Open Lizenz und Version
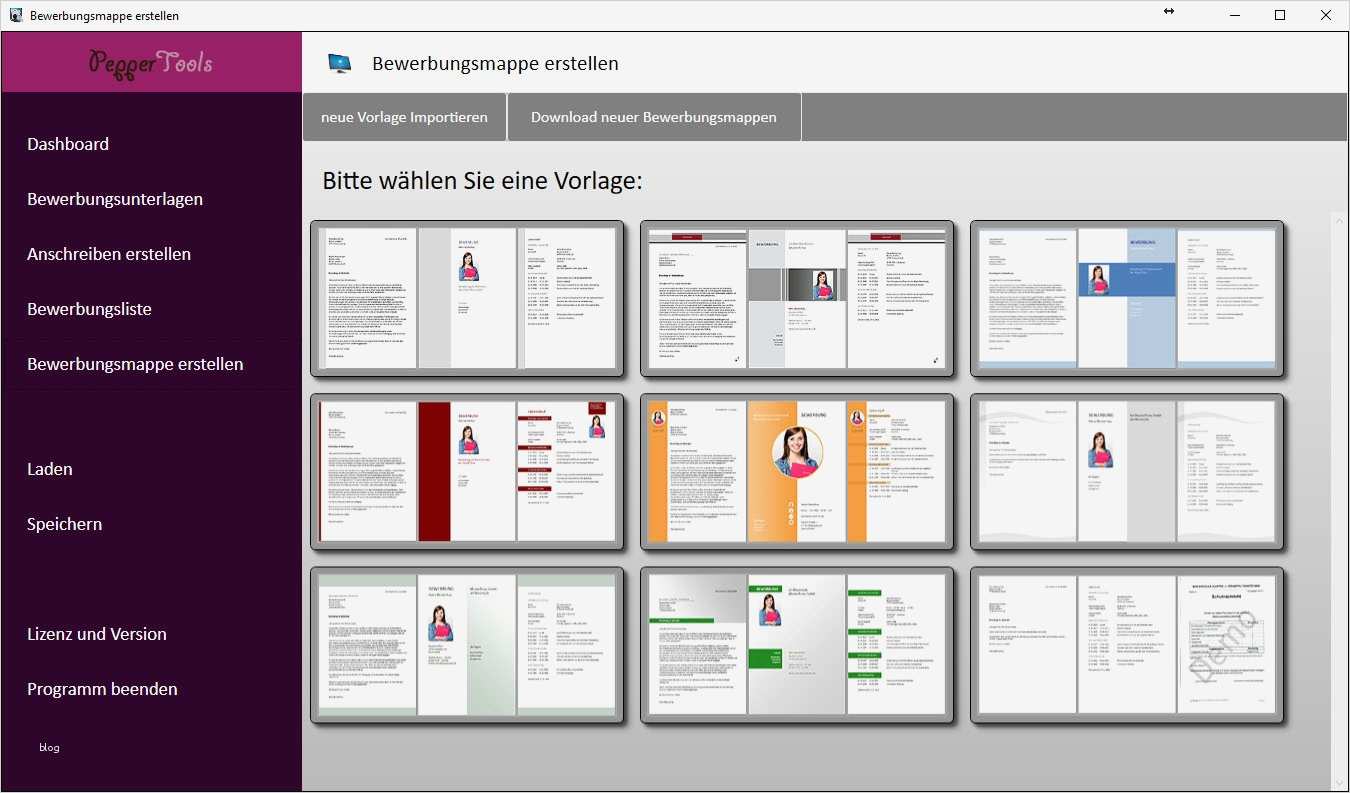Viewport: 1350px width, 793px height. pos(96,634)
